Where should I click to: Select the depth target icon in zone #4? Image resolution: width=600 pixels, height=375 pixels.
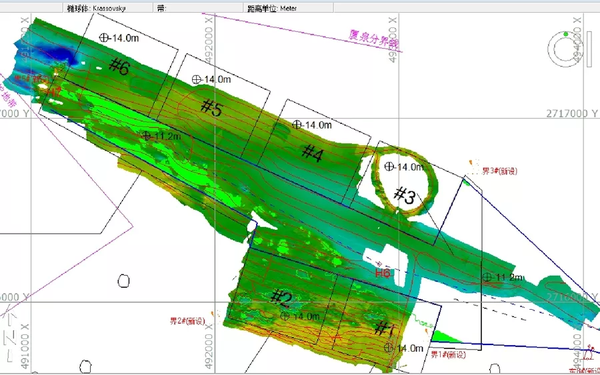pyautogui.click(x=297, y=124)
